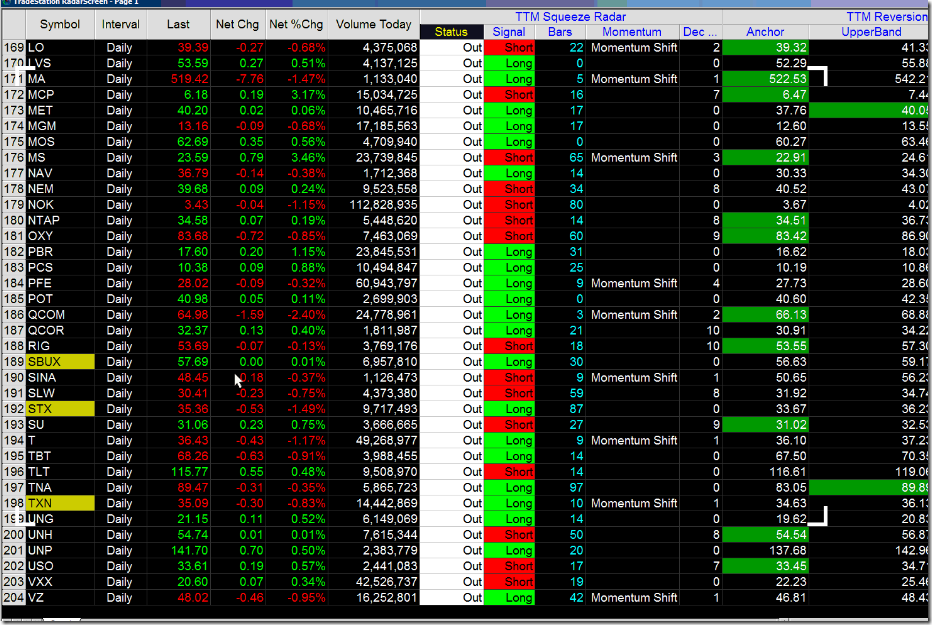Sort by the Symbol column header
Screen dimensions: 932x625
59,24
